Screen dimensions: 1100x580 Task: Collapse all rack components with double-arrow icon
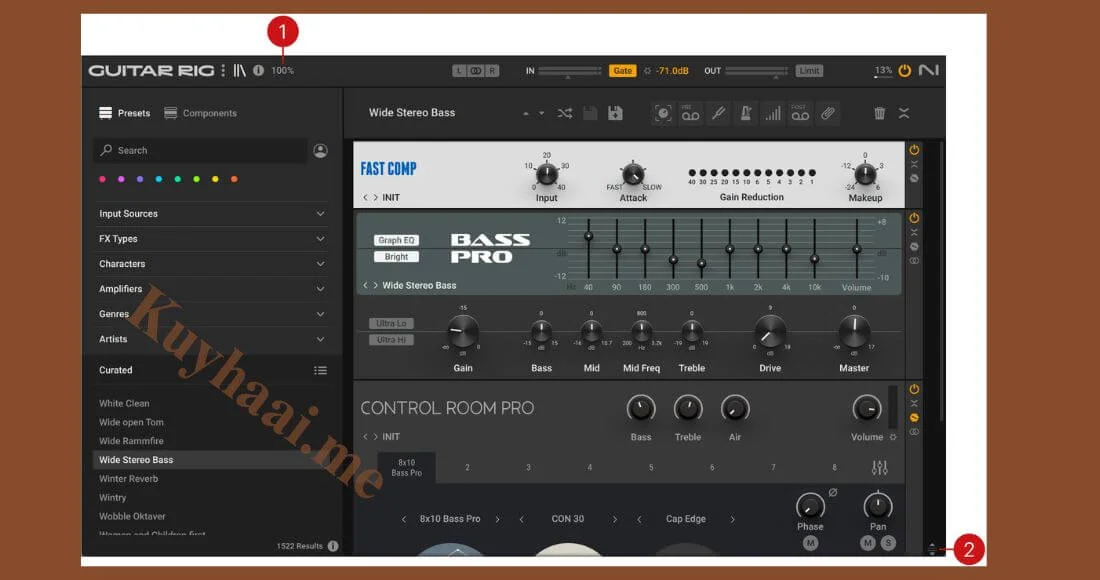click(x=904, y=113)
